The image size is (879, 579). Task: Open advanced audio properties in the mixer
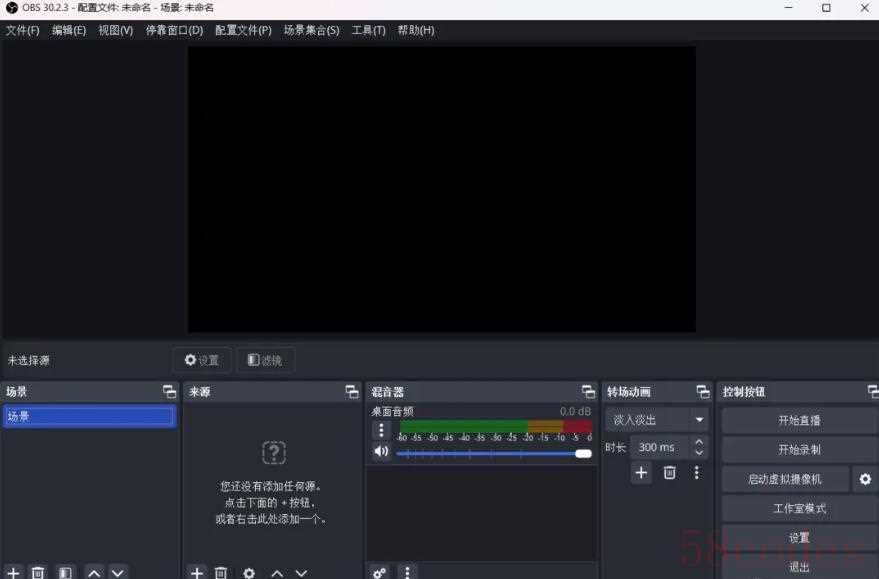coord(379,573)
